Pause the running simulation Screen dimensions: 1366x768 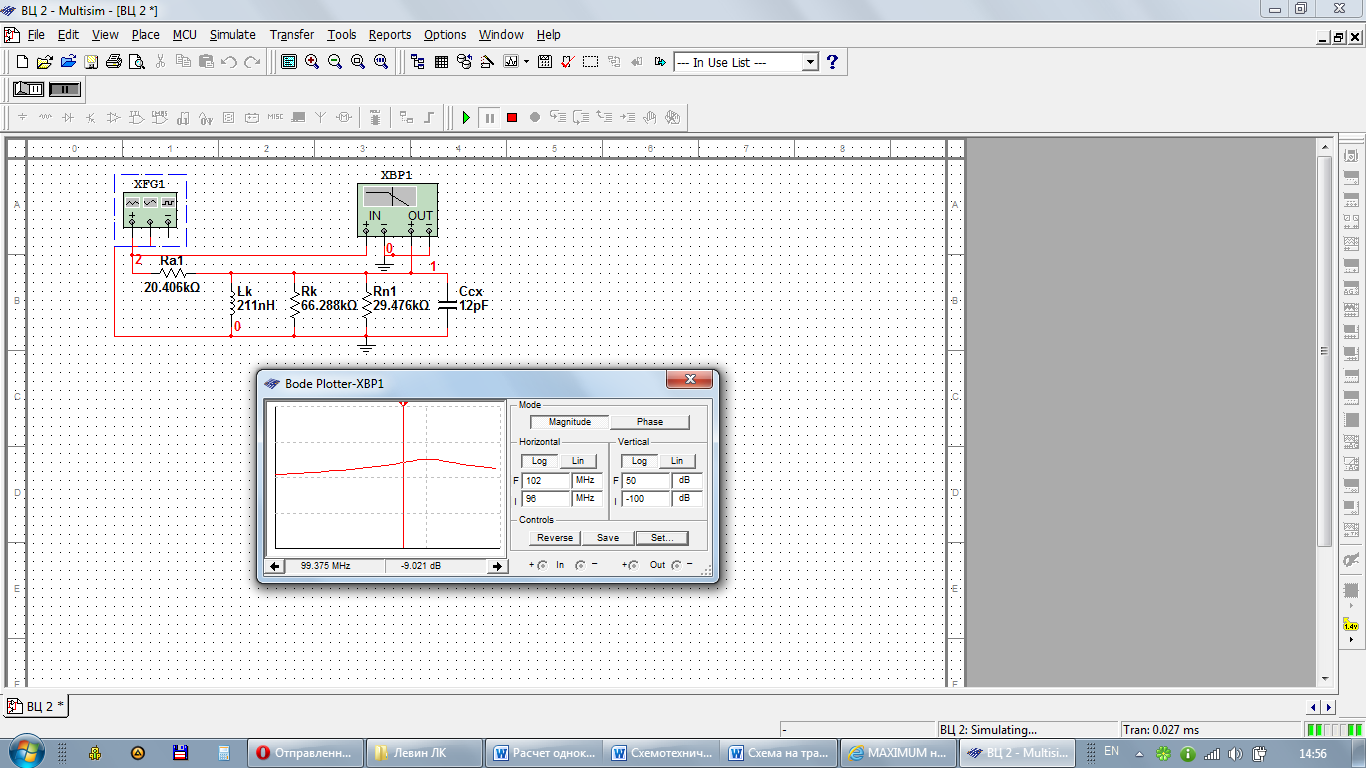coord(489,117)
